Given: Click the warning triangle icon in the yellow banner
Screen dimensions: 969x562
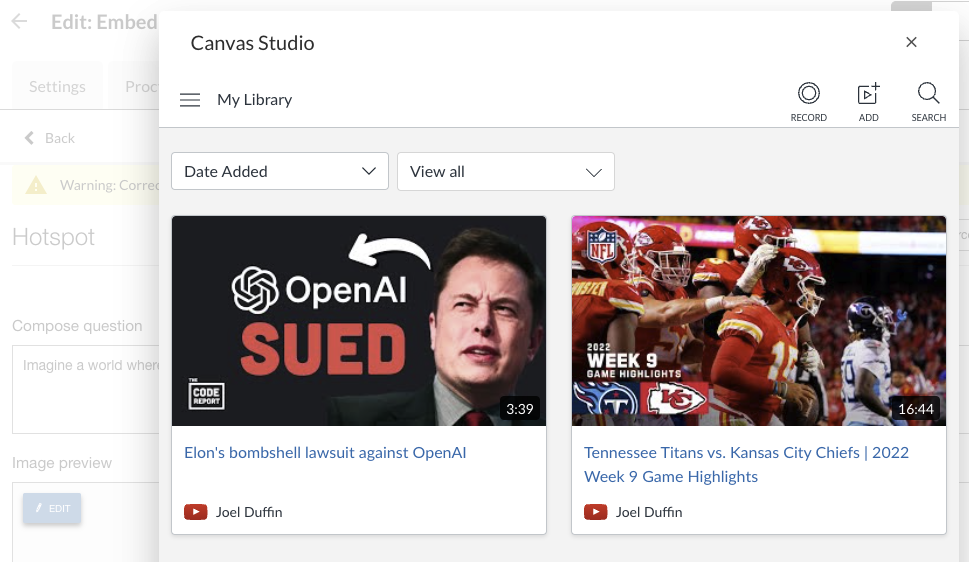Looking at the screenshot, I should point(36,185).
